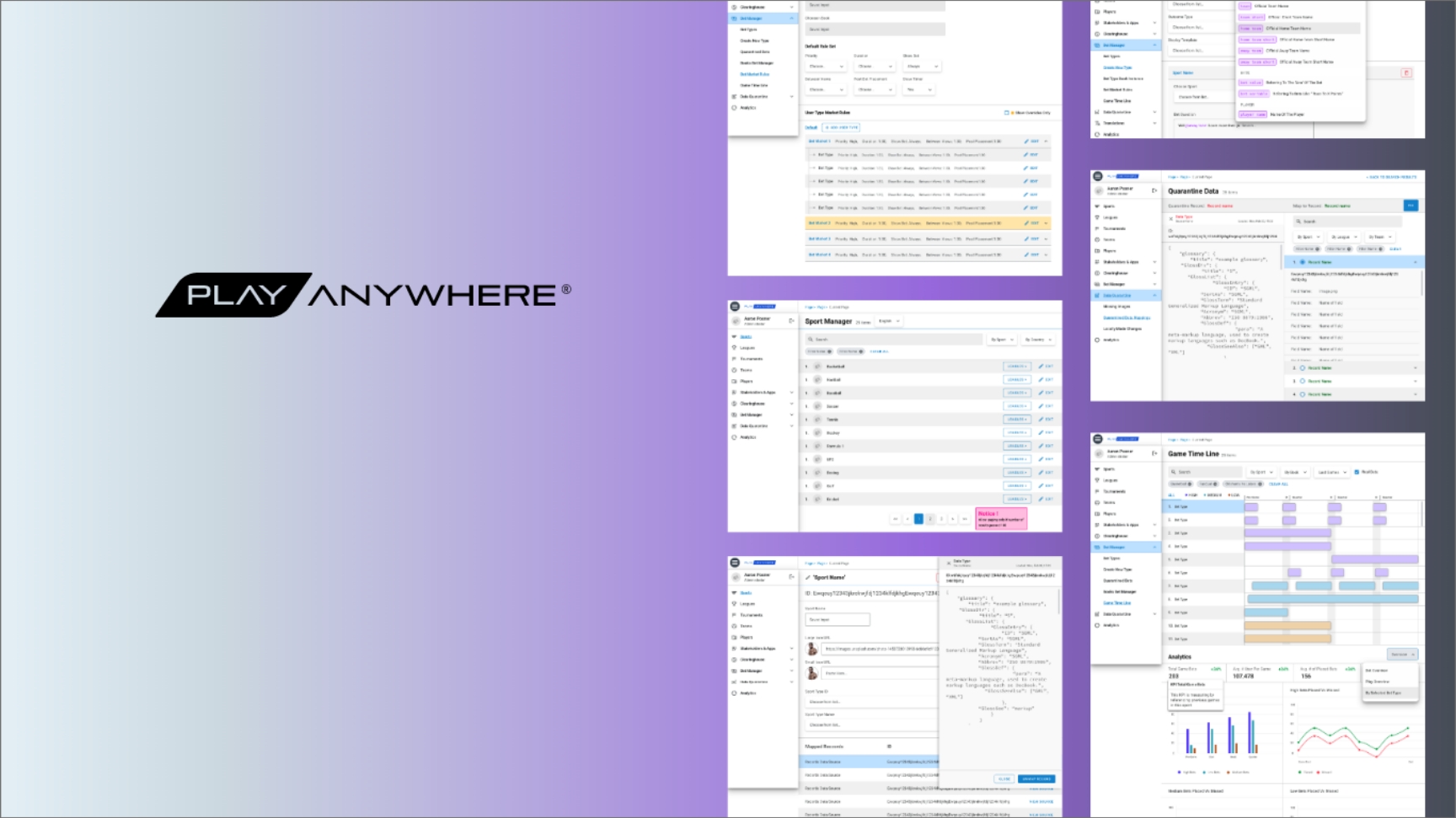Viewport: 1456px width, 818px height.
Task: Open Last Games dropdown in Game Time Line
Action: (x=1332, y=472)
